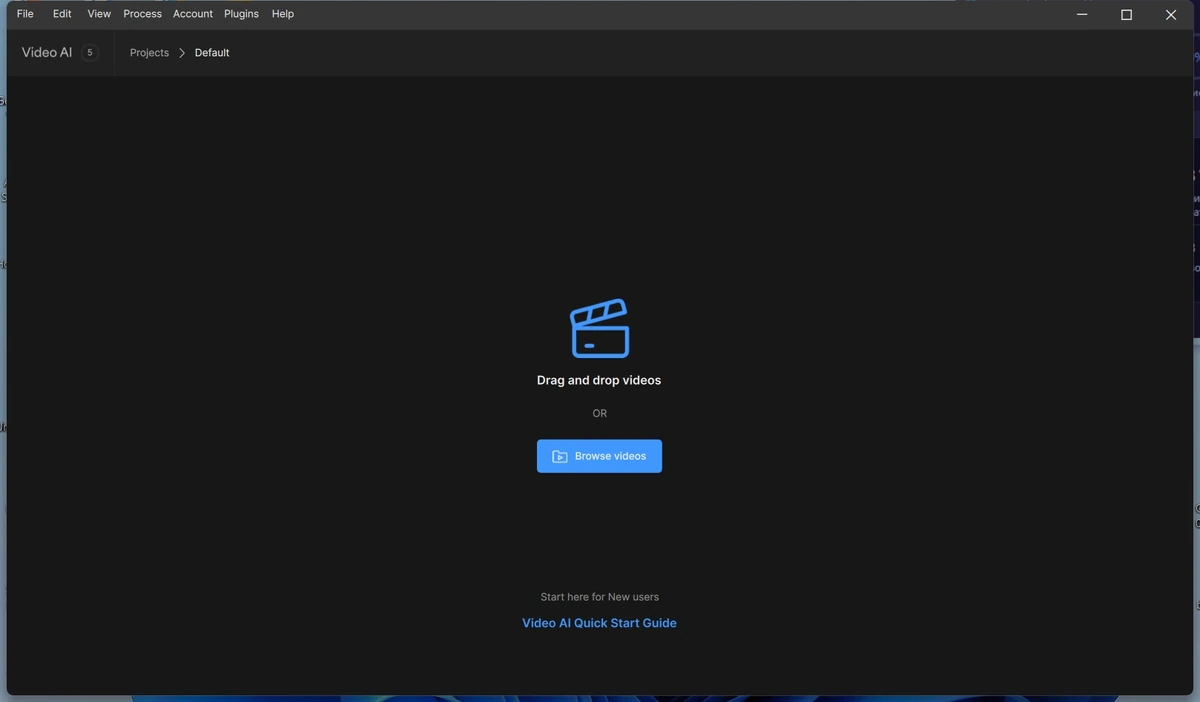Screen dimensions: 1200x702
Task: Click the Video AI app title
Action: tap(47, 52)
